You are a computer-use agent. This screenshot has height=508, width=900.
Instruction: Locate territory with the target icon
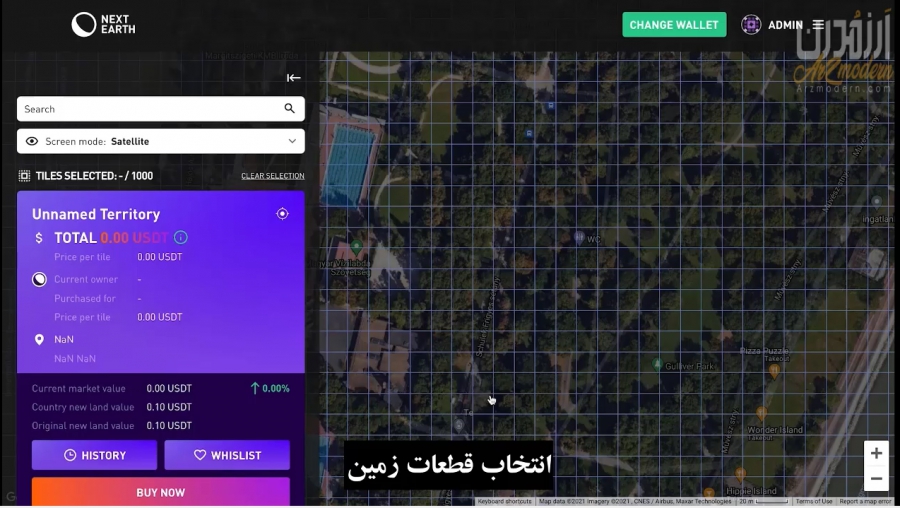pos(282,214)
